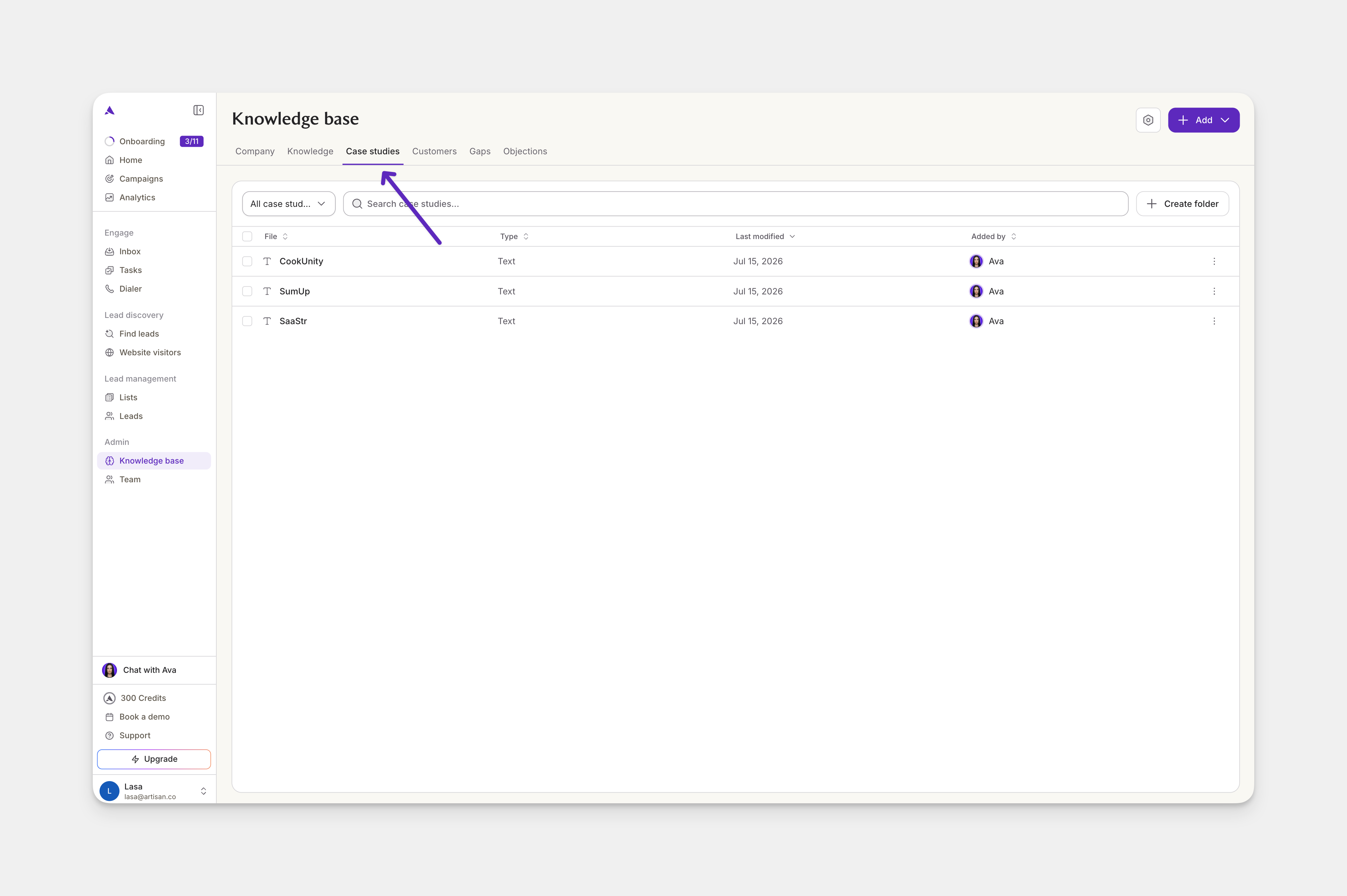Switch to the Company tab
Screen dimensions: 1347x896
coord(255,152)
